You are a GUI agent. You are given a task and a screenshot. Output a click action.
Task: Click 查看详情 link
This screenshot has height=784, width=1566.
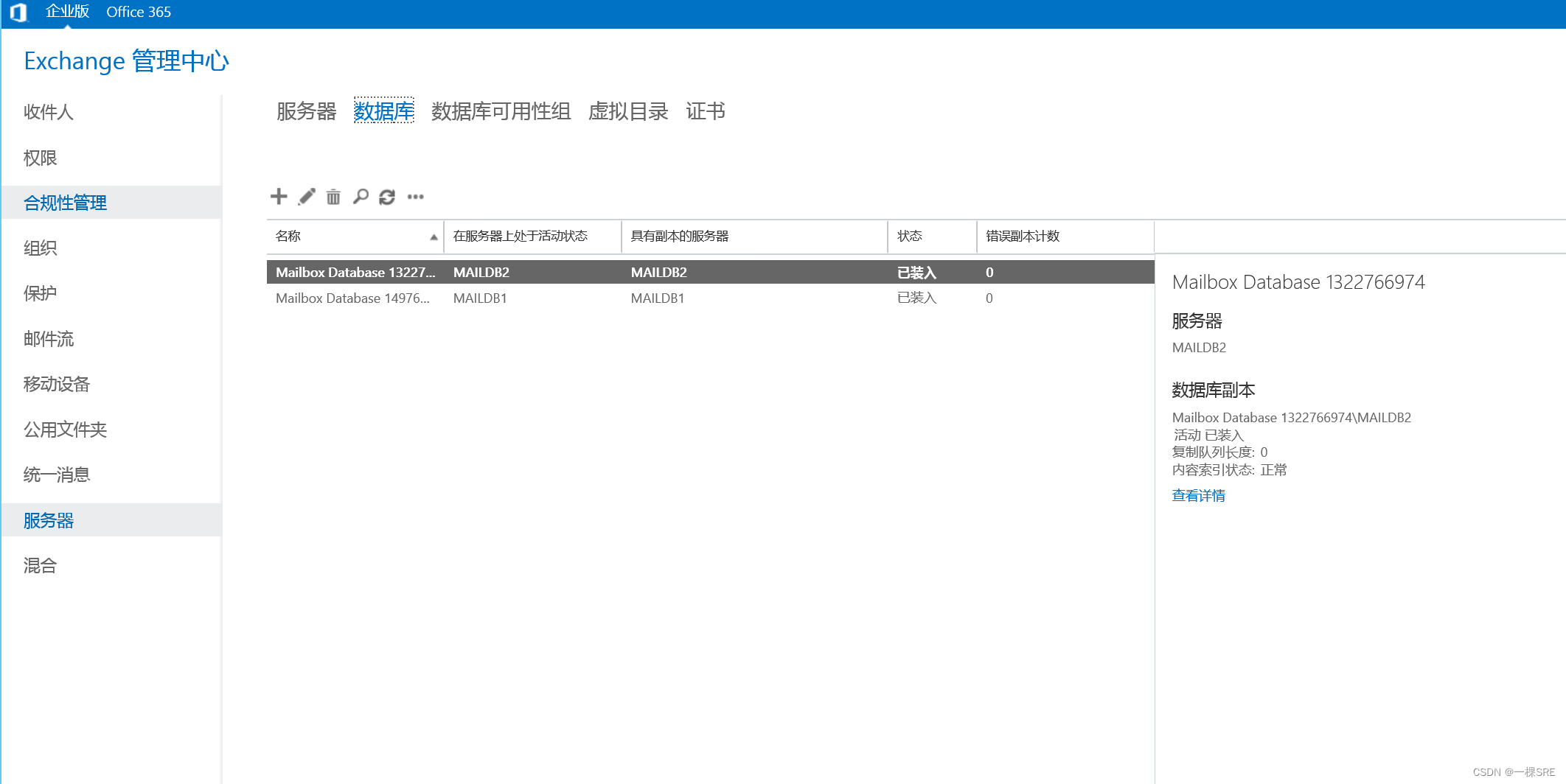tap(1198, 496)
